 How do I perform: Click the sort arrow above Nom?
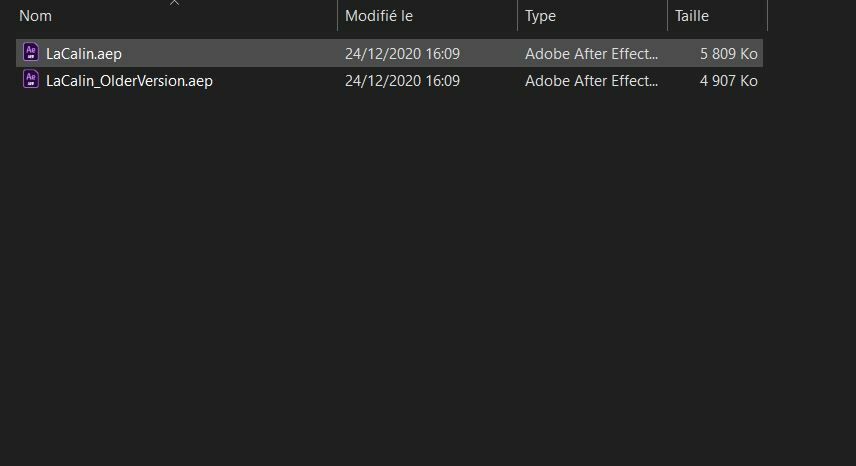tap(175, 3)
